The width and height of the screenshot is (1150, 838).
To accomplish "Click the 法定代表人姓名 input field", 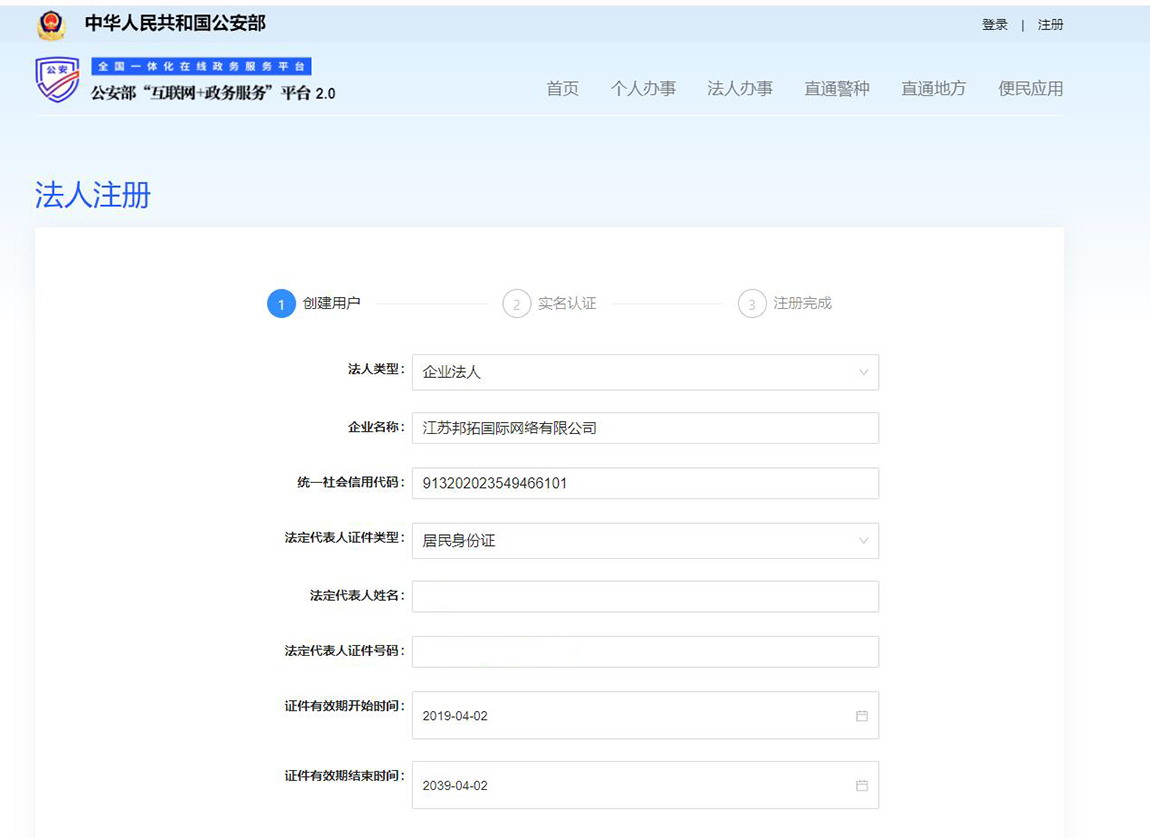I will pyautogui.click(x=645, y=595).
